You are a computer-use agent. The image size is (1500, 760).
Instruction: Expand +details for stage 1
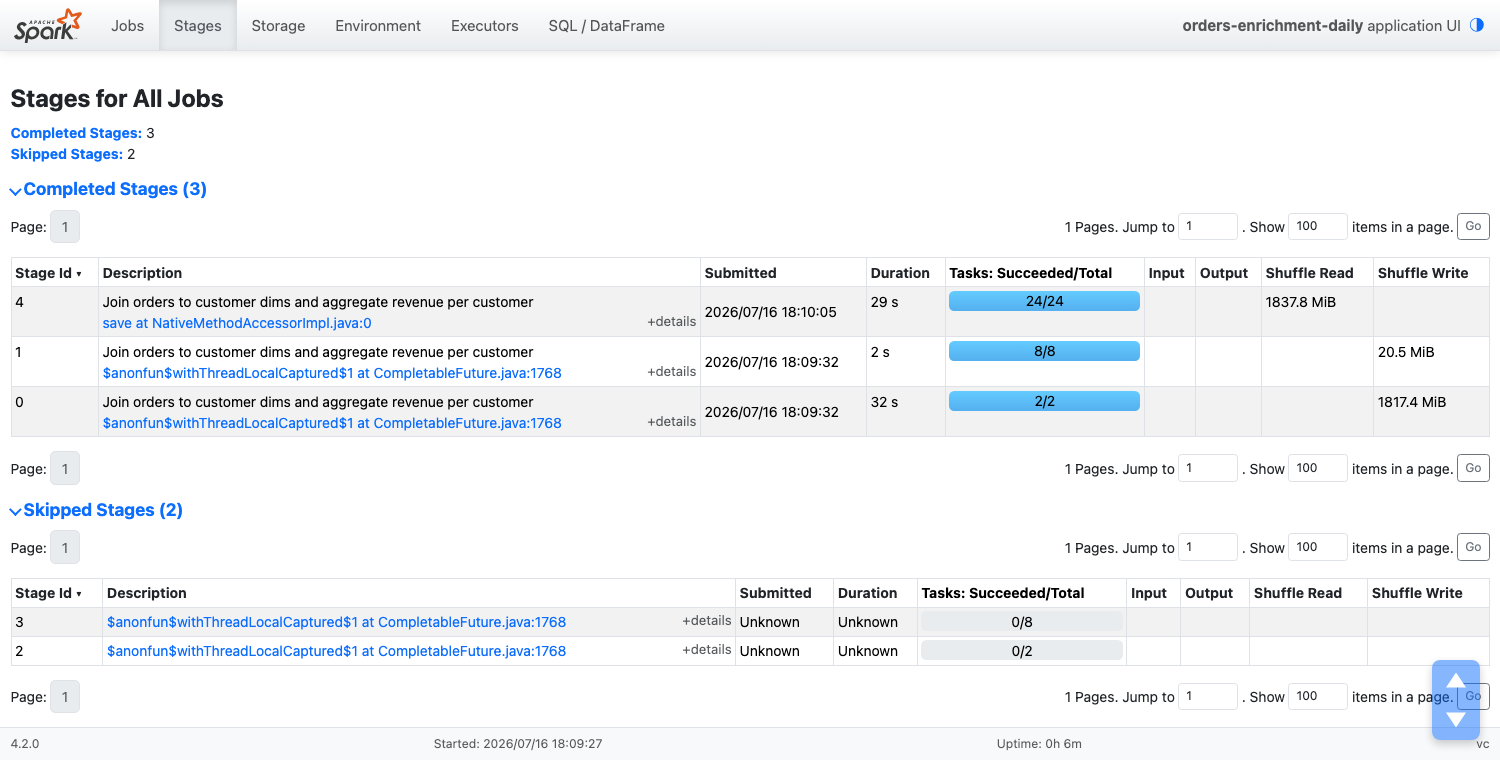click(x=671, y=372)
